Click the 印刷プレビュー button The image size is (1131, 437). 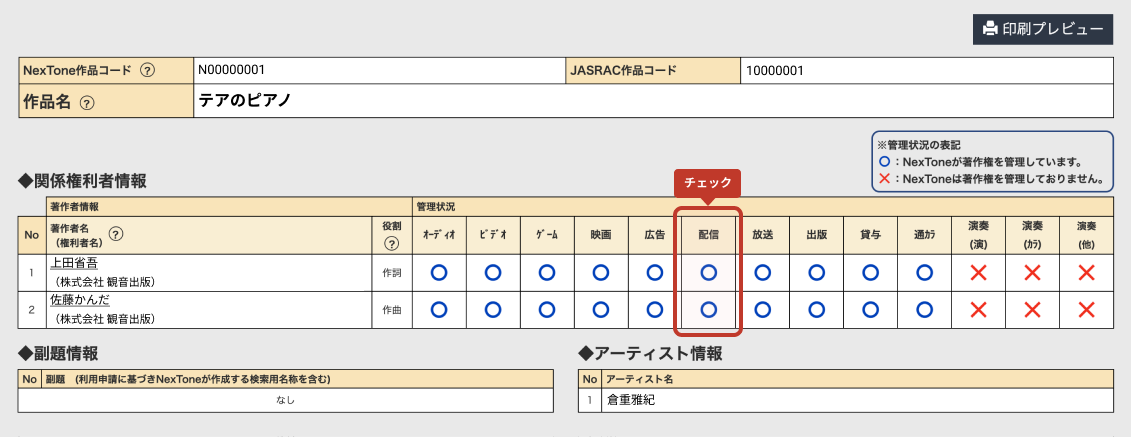pyautogui.click(x=1043, y=28)
